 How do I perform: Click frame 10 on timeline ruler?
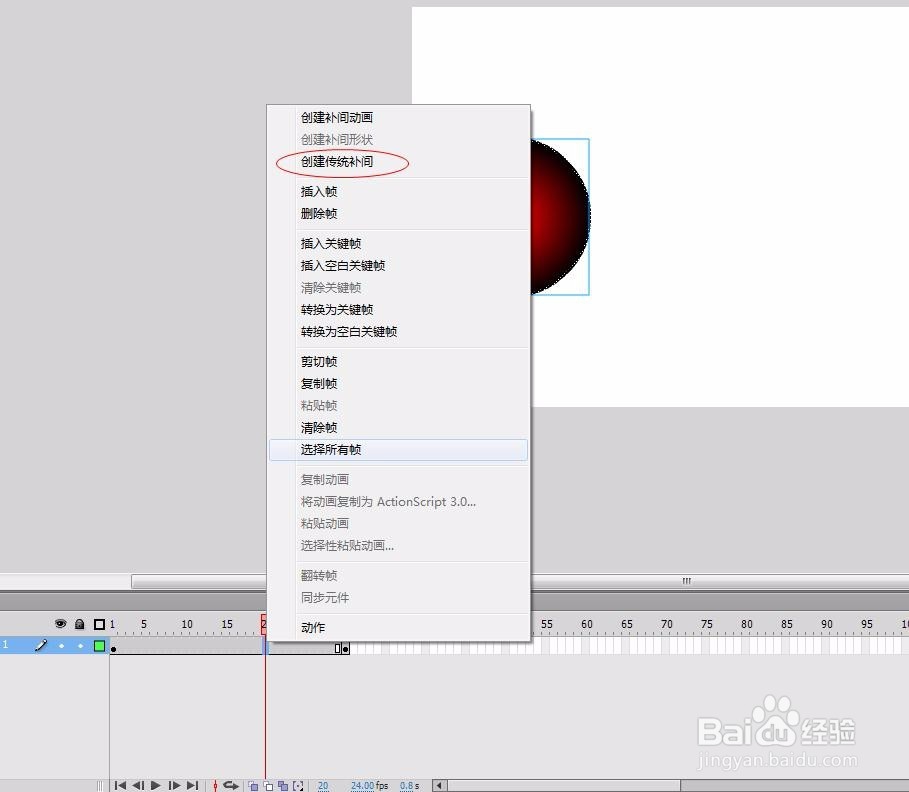[x=187, y=624]
